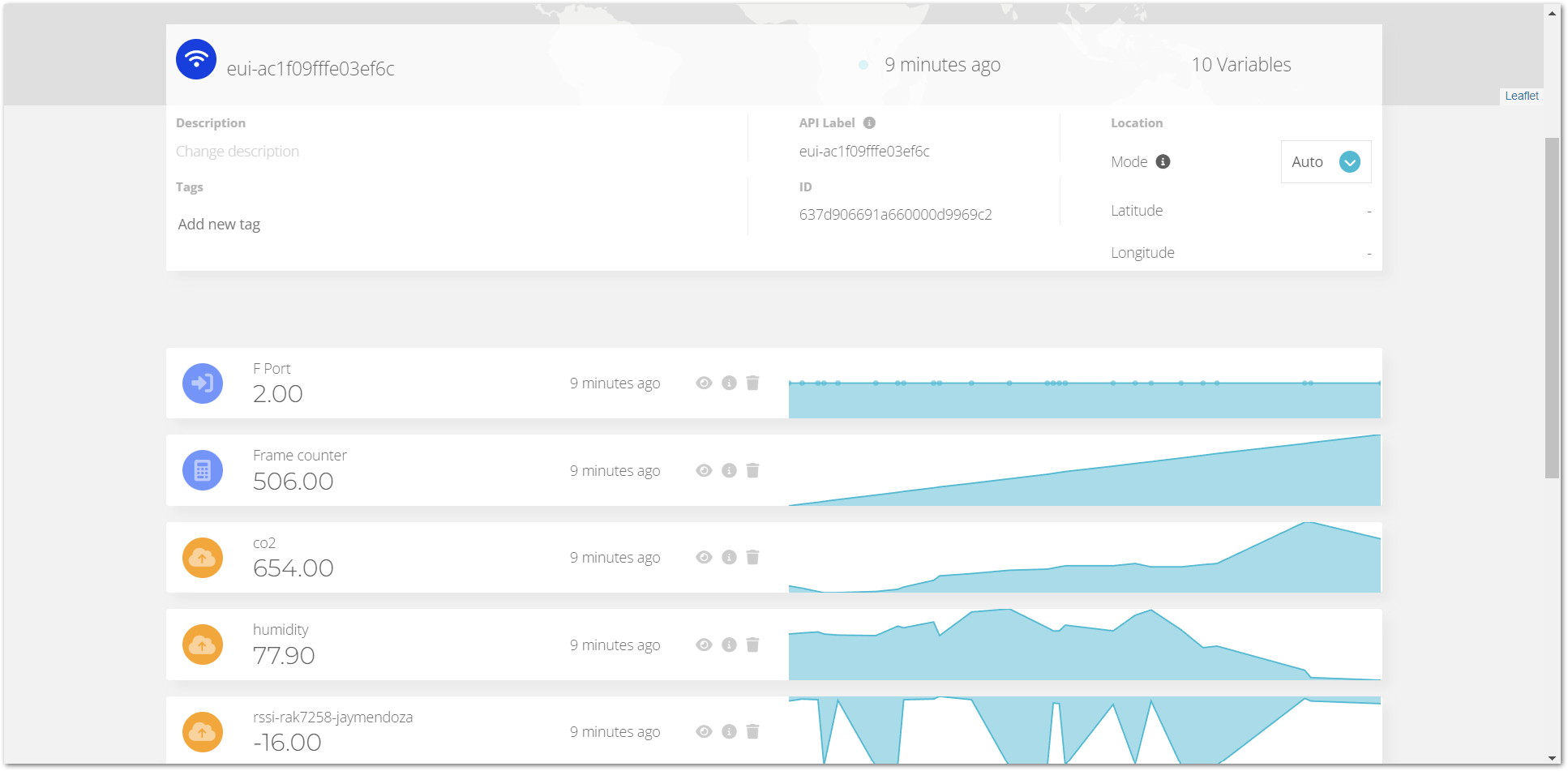Show info for the co2 variable

(x=729, y=557)
